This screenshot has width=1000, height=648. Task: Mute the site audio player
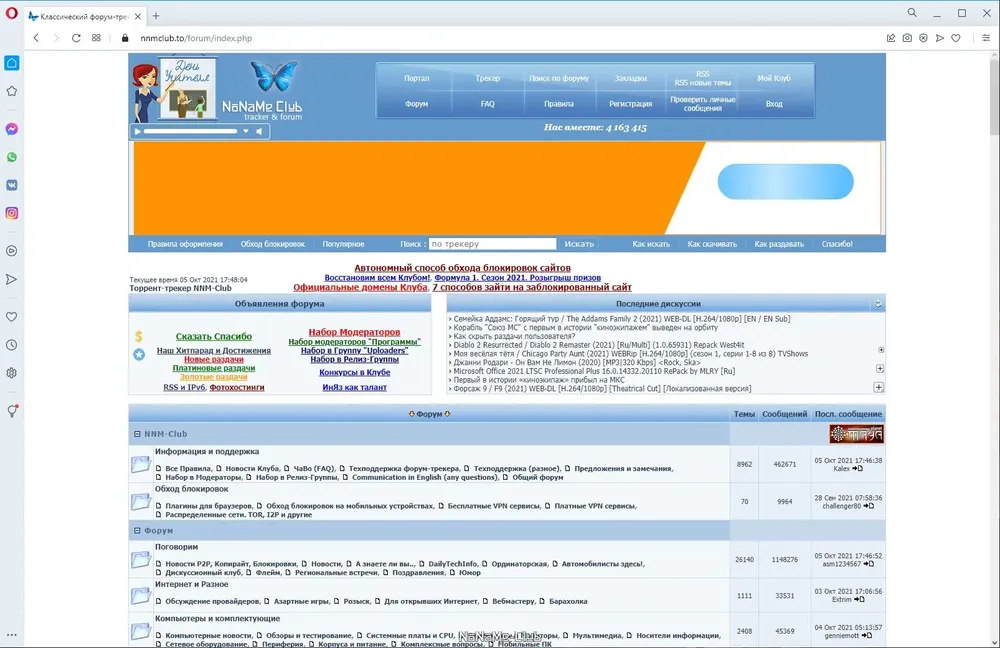(x=260, y=131)
